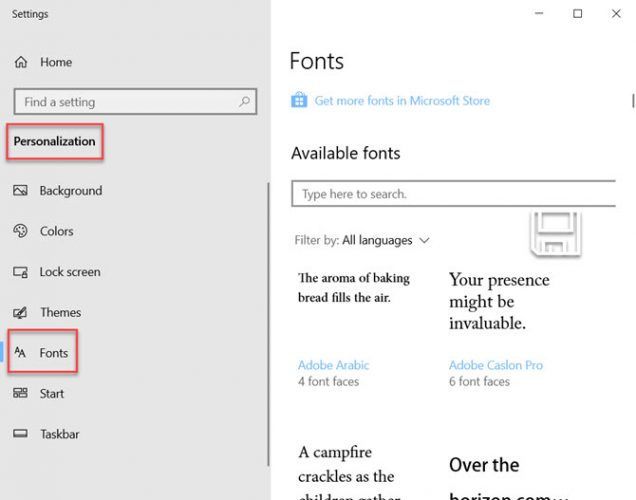Click the Microsoft Store bag icon
This screenshot has height=500, width=636.
(x=299, y=100)
